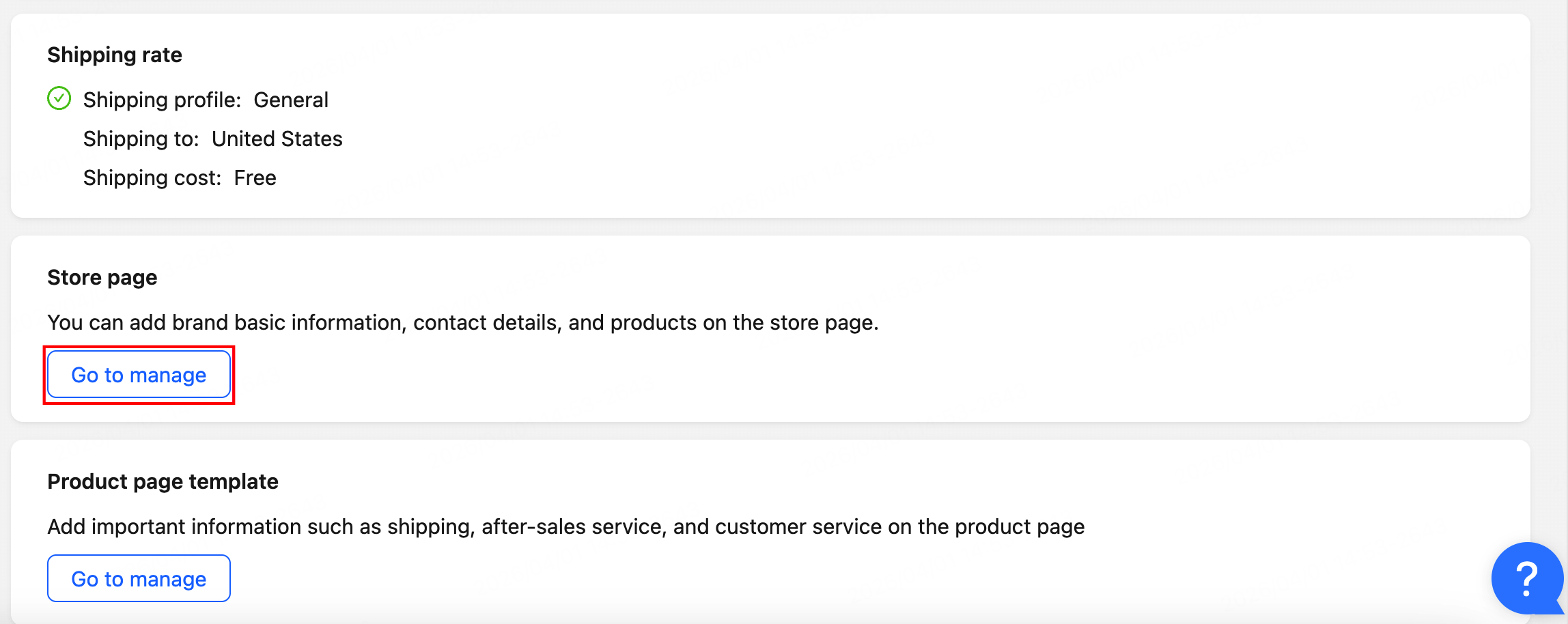Select the Shipping to United States text

pos(212,139)
